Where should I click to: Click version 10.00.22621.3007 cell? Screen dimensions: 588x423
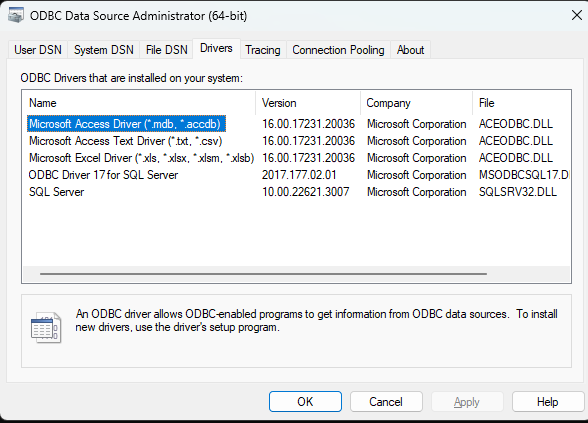point(305,192)
